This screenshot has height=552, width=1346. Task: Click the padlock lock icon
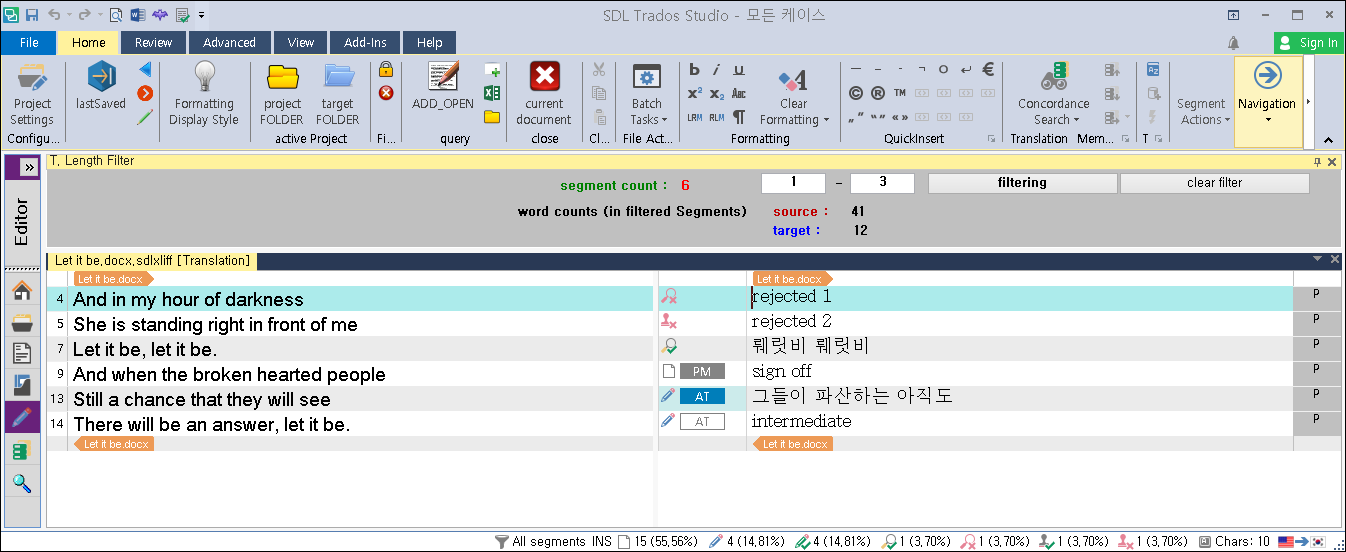click(386, 70)
